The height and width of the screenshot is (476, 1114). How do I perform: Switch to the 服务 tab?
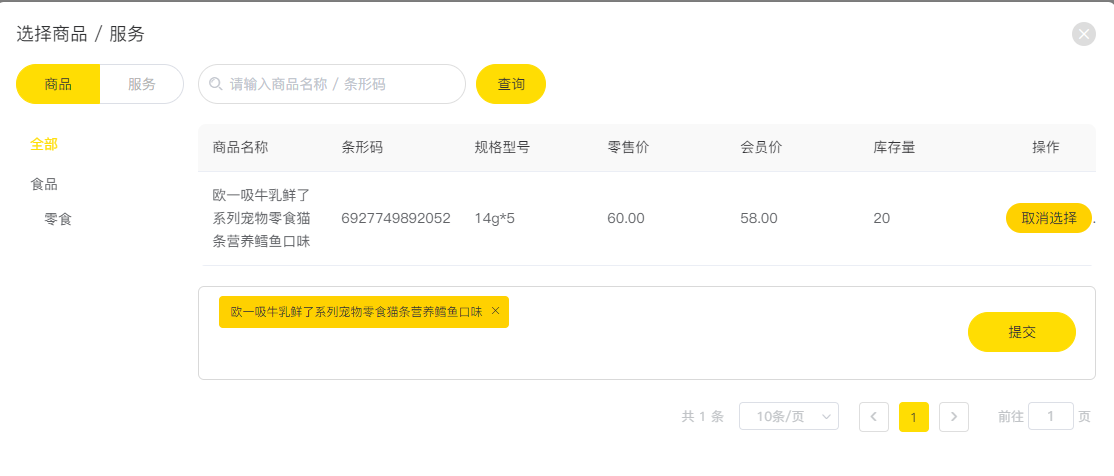coord(141,84)
